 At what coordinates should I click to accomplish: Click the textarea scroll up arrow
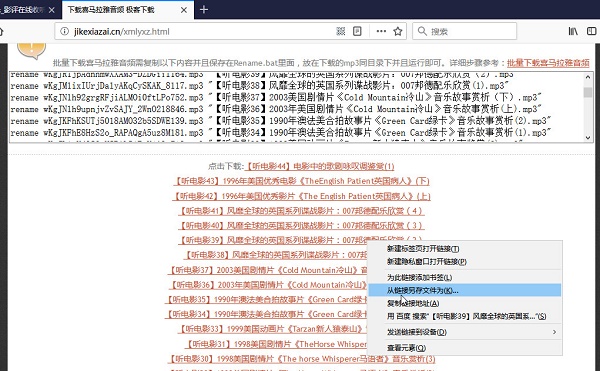point(588,77)
